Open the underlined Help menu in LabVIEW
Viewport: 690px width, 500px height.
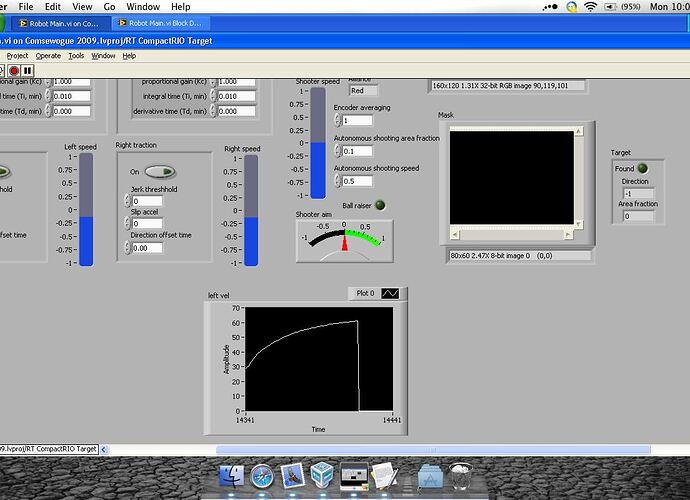[129, 56]
